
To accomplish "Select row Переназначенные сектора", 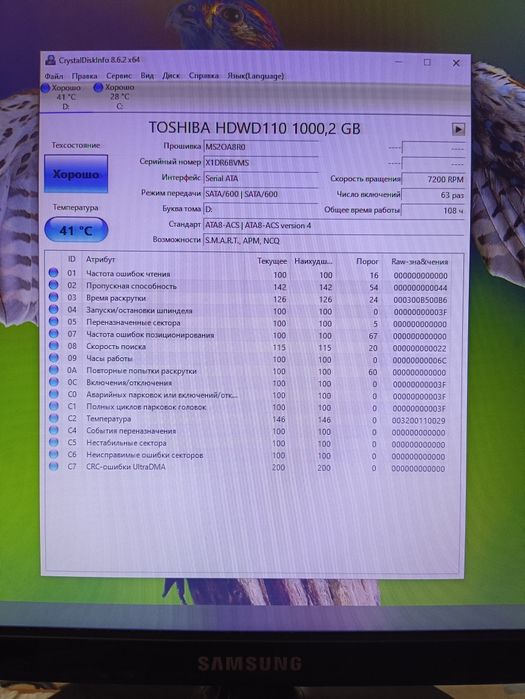I will [254, 323].
